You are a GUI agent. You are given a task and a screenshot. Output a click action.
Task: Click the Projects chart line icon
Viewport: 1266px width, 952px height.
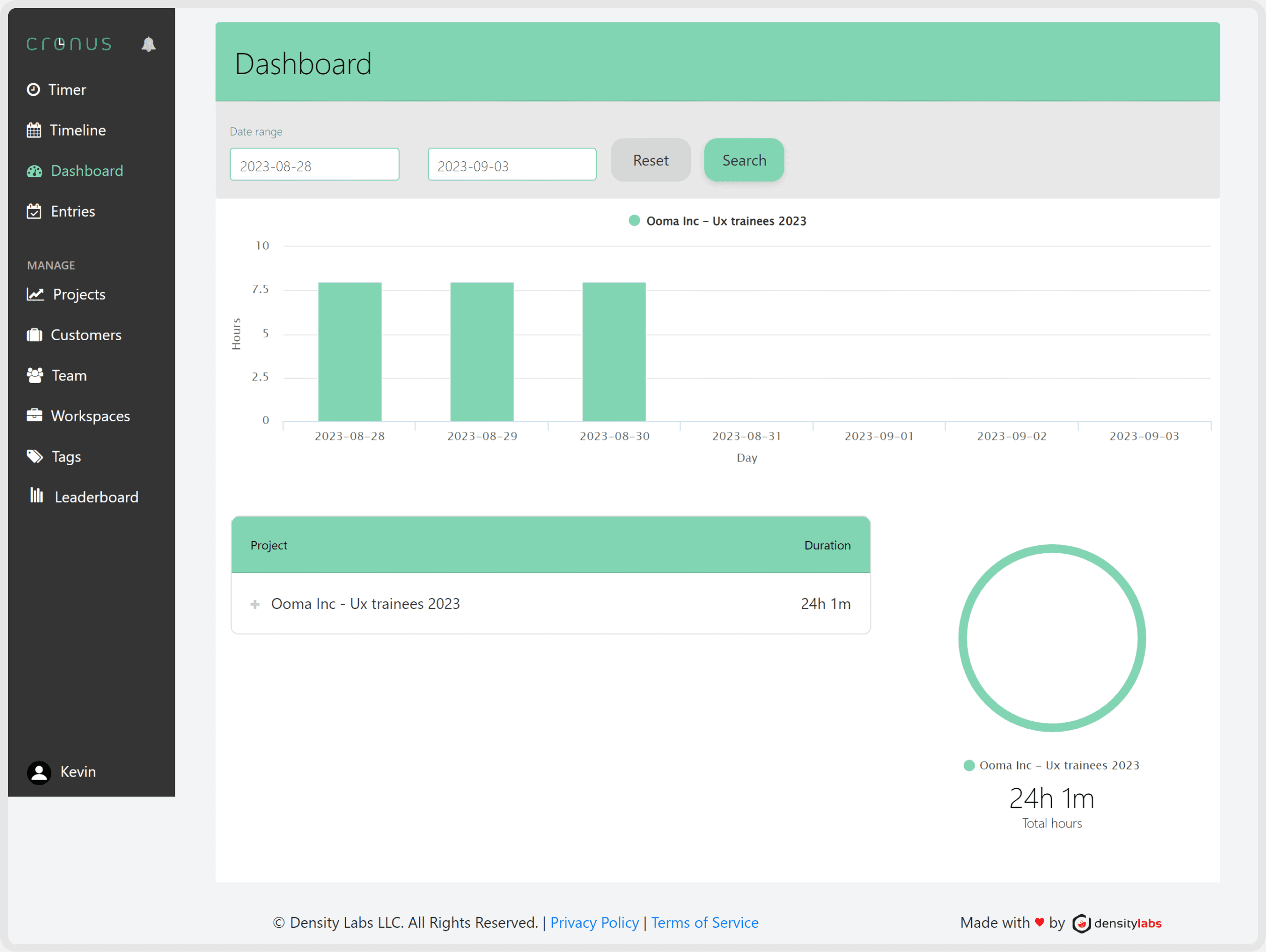click(x=35, y=294)
